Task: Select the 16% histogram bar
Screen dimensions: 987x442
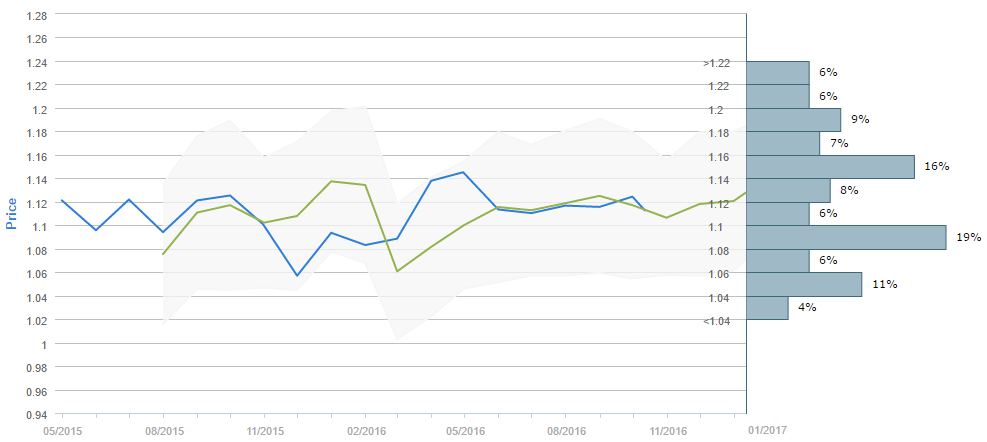Action: click(831, 167)
